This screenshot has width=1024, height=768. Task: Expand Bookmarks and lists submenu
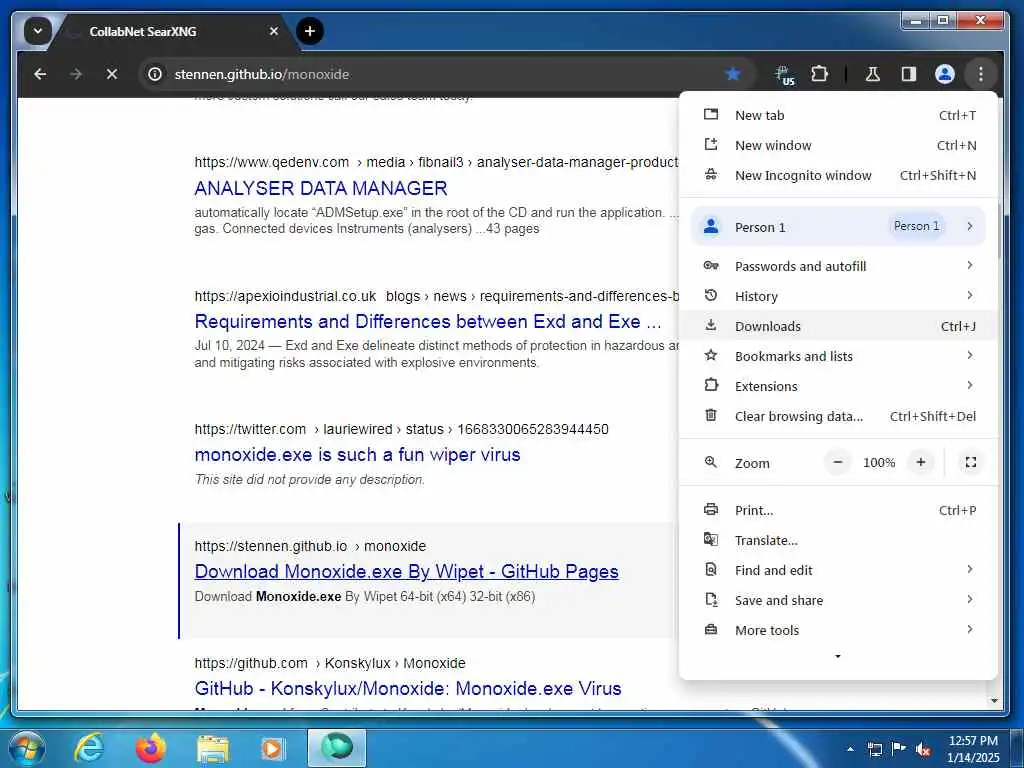point(839,356)
